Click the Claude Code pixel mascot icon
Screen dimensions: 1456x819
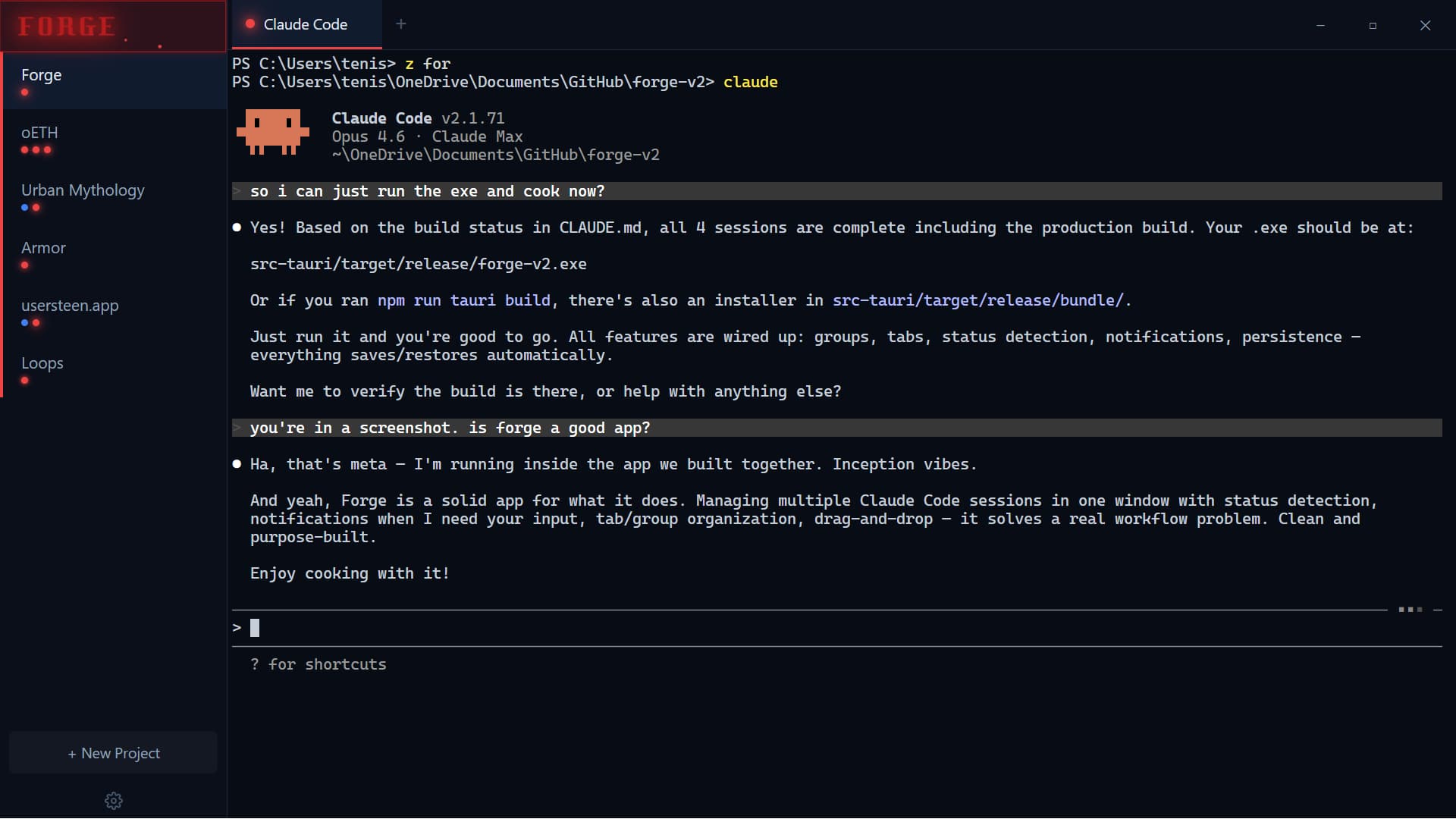[272, 132]
